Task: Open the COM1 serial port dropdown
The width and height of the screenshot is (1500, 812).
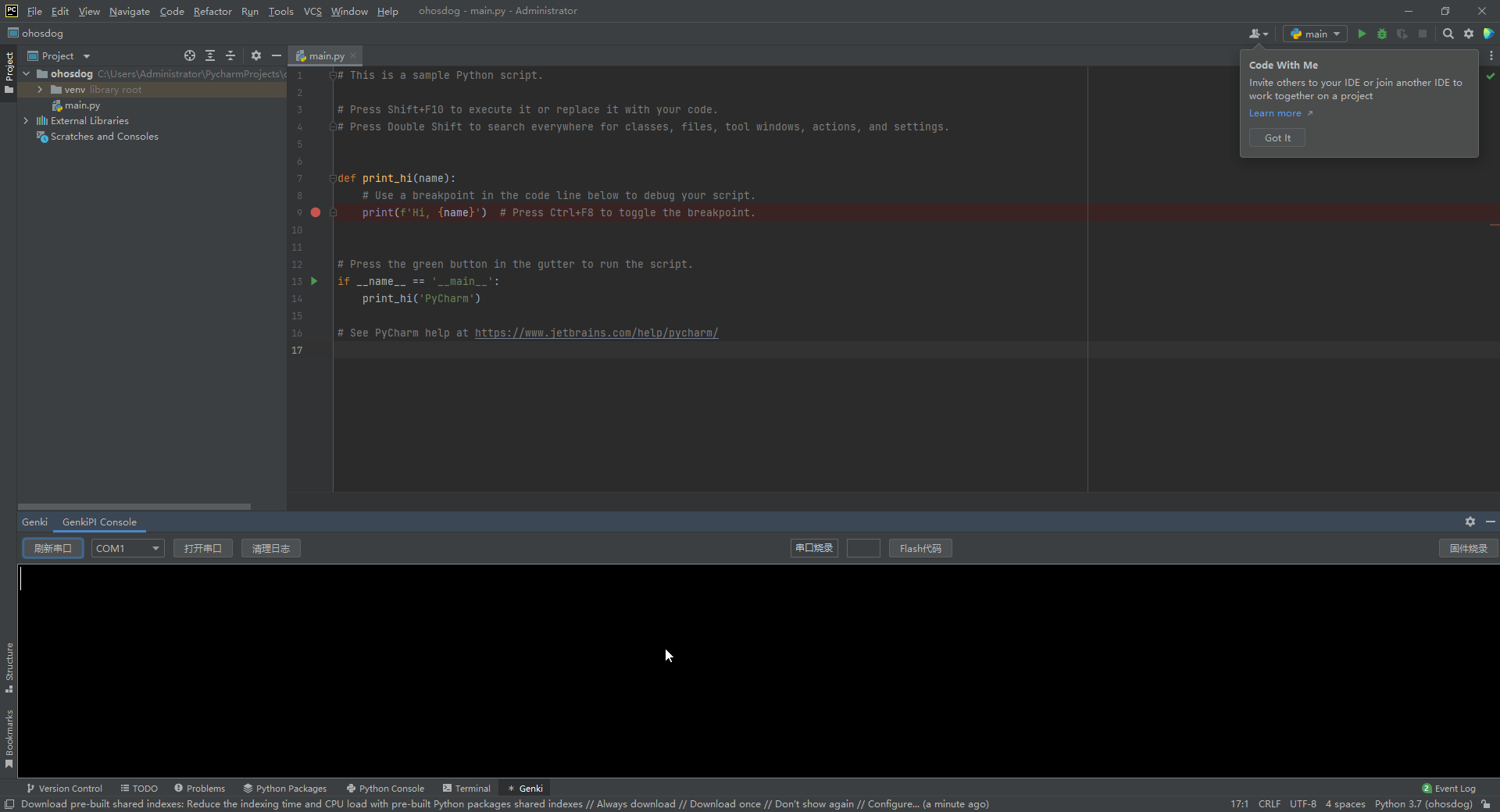Action: coord(128,548)
